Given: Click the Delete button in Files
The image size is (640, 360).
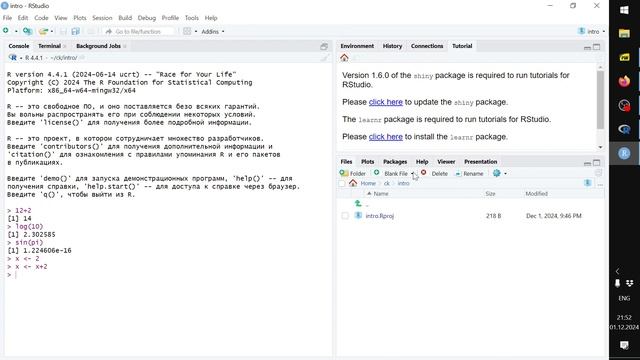Looking at the screenshot, I should pos(435,173).
